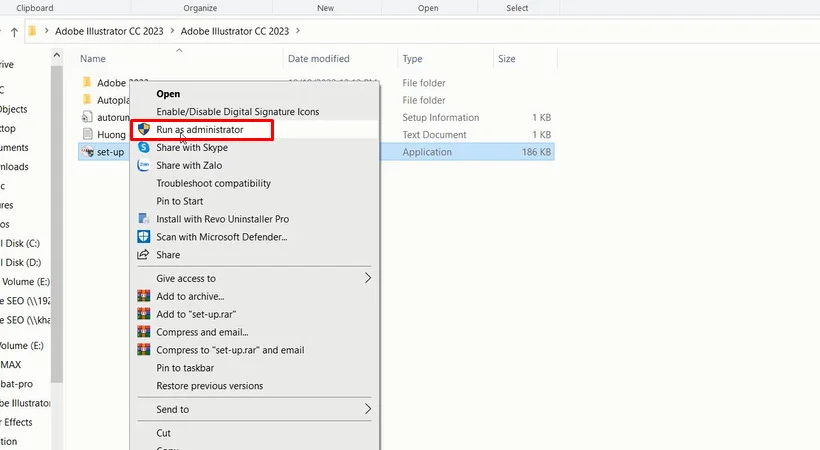
Task: Select Cut from the context menu
Action: [163, 433]
